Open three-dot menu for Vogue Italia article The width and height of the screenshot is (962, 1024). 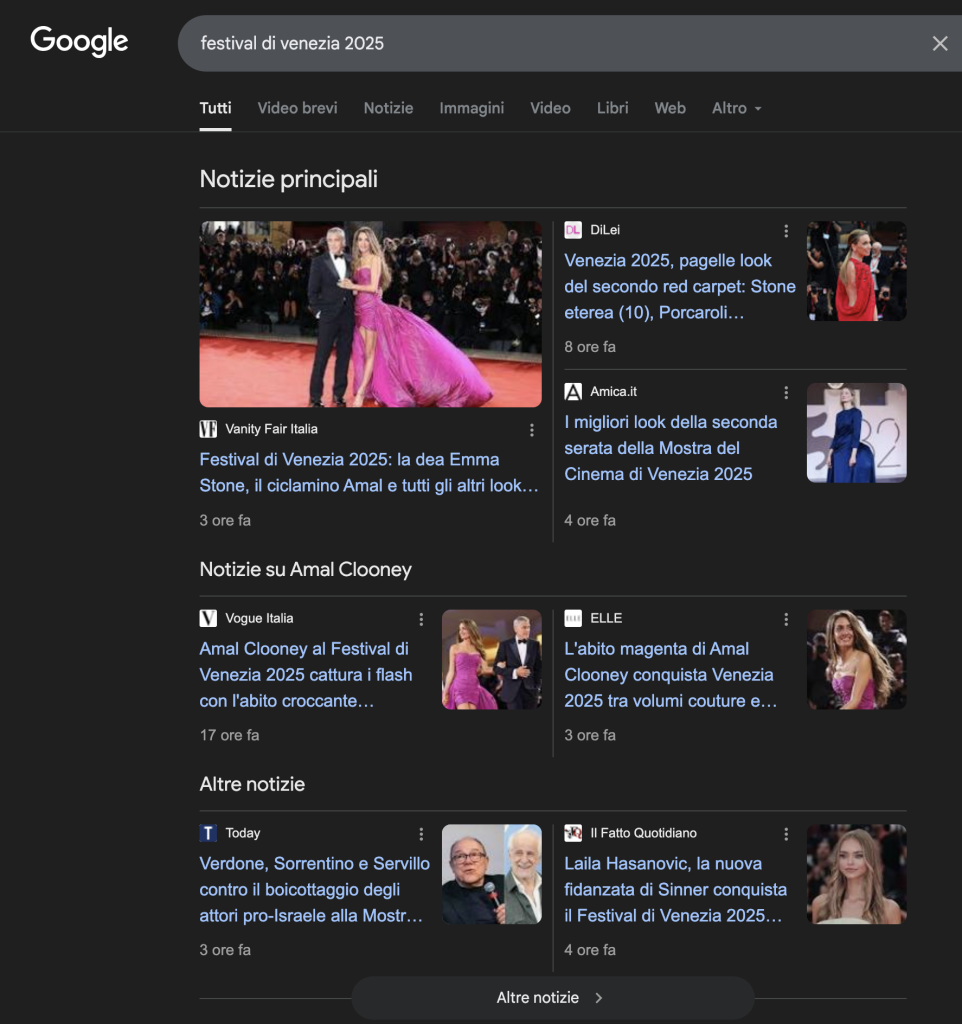click(421, 619)
